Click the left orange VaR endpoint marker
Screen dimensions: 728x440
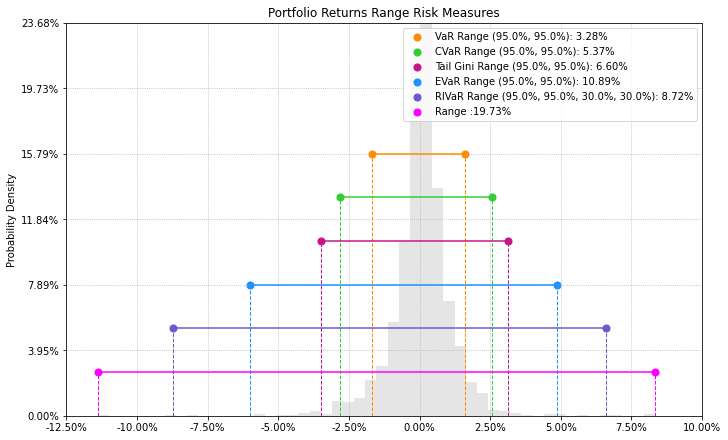click(372, 155)
